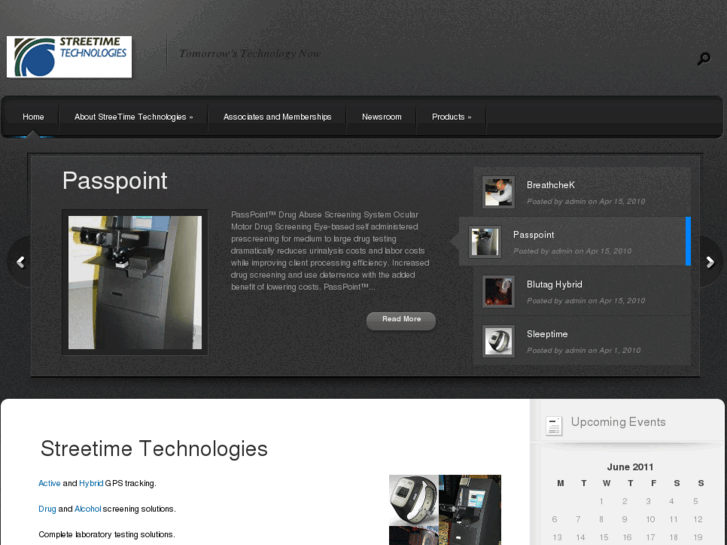Image resolution: width=727 pixels, height=545 pixels.
Task: Open the Home menu item
Action: click(33, 117)
